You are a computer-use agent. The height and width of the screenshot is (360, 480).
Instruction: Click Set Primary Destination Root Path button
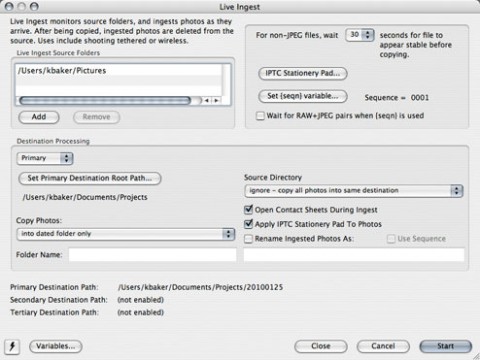click(x=90, y=178)
